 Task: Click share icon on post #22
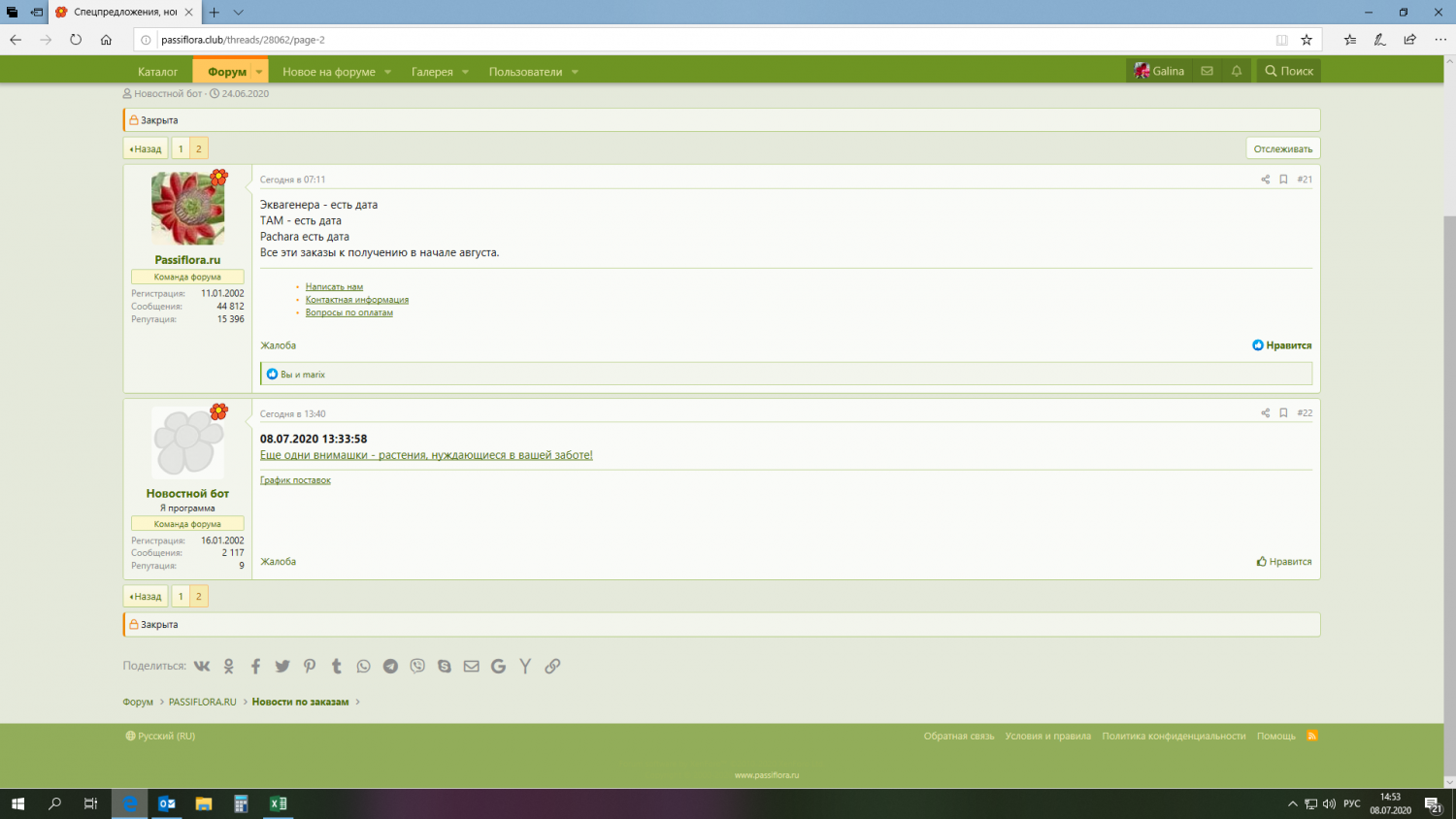click(1265, 413)
